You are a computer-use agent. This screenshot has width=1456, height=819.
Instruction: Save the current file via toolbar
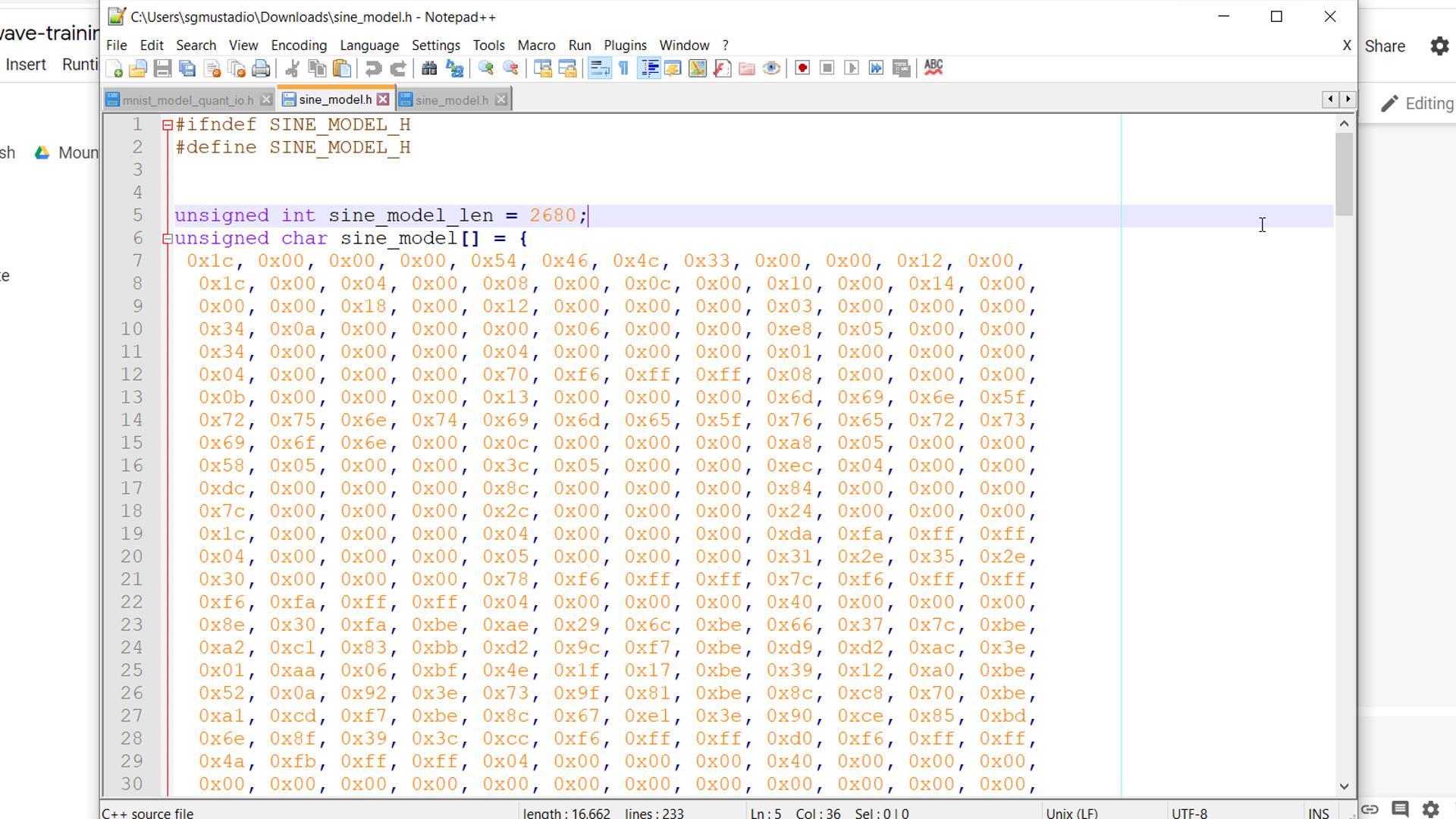pyautogui.click(x=162, y=69)
